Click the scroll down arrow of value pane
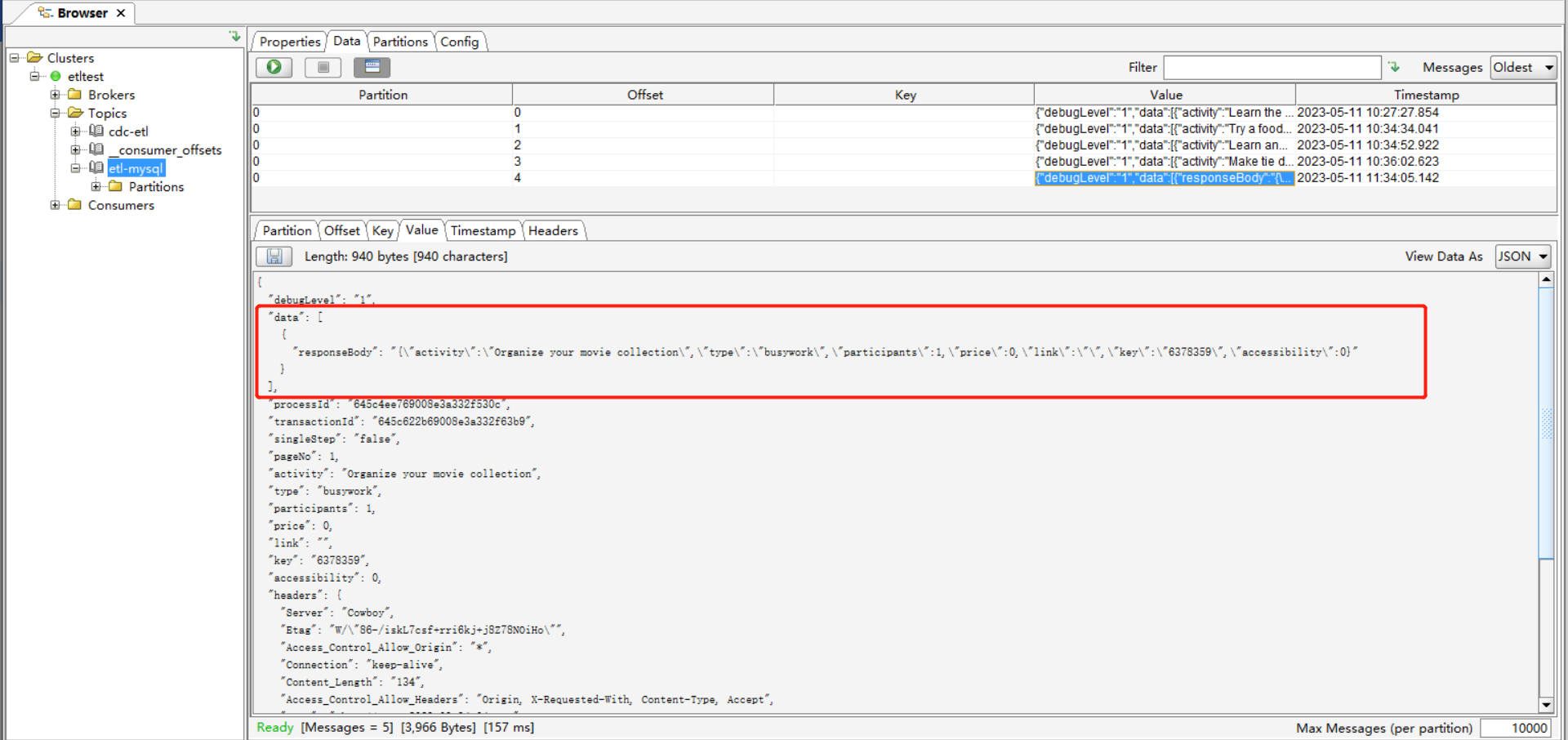The height and width of the screenshot is (740, 1568). coord(1546,705)
